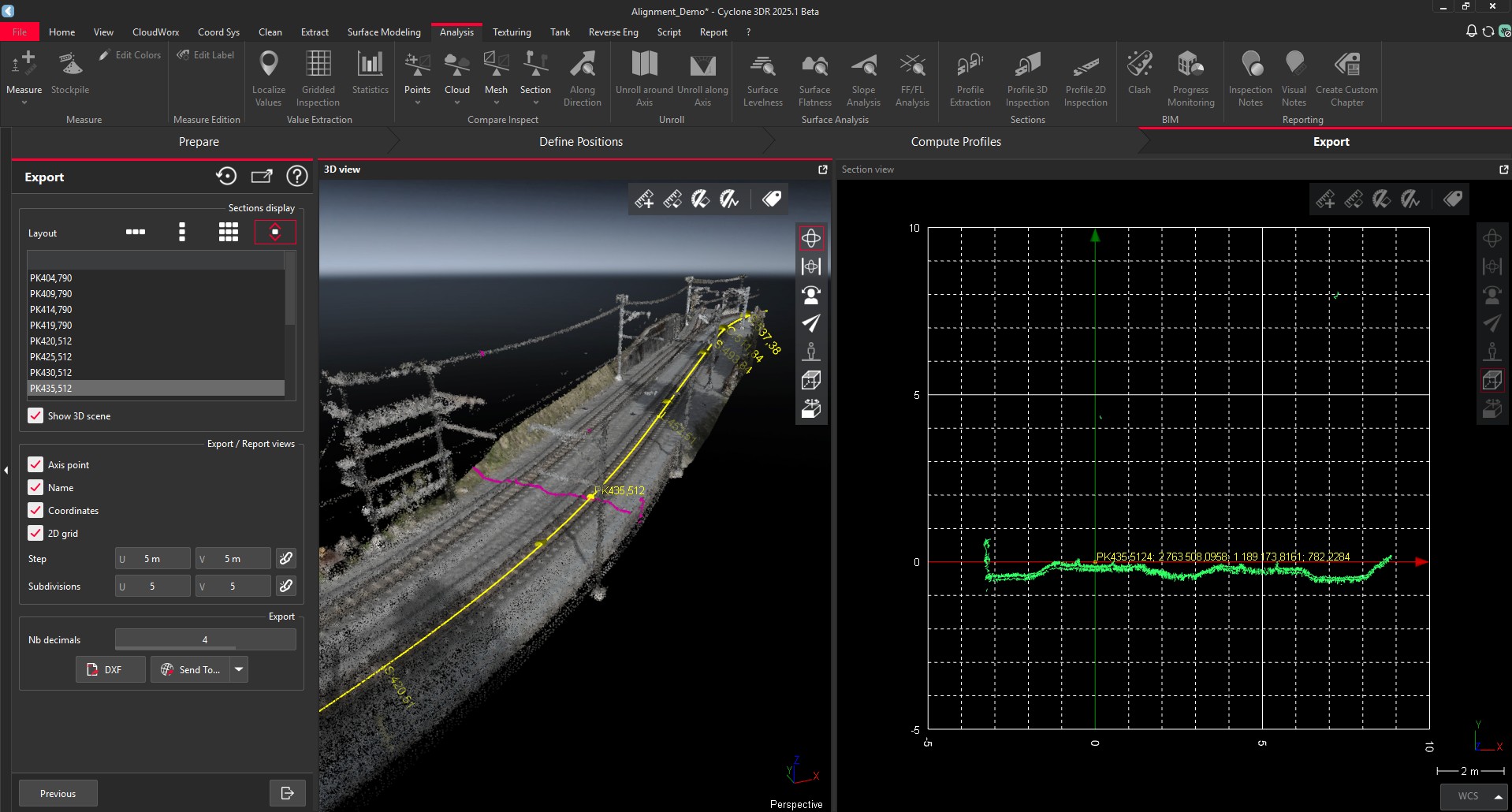Open the Send To dropdown arrow
1512x812 pixels.
tap(238, 669)
